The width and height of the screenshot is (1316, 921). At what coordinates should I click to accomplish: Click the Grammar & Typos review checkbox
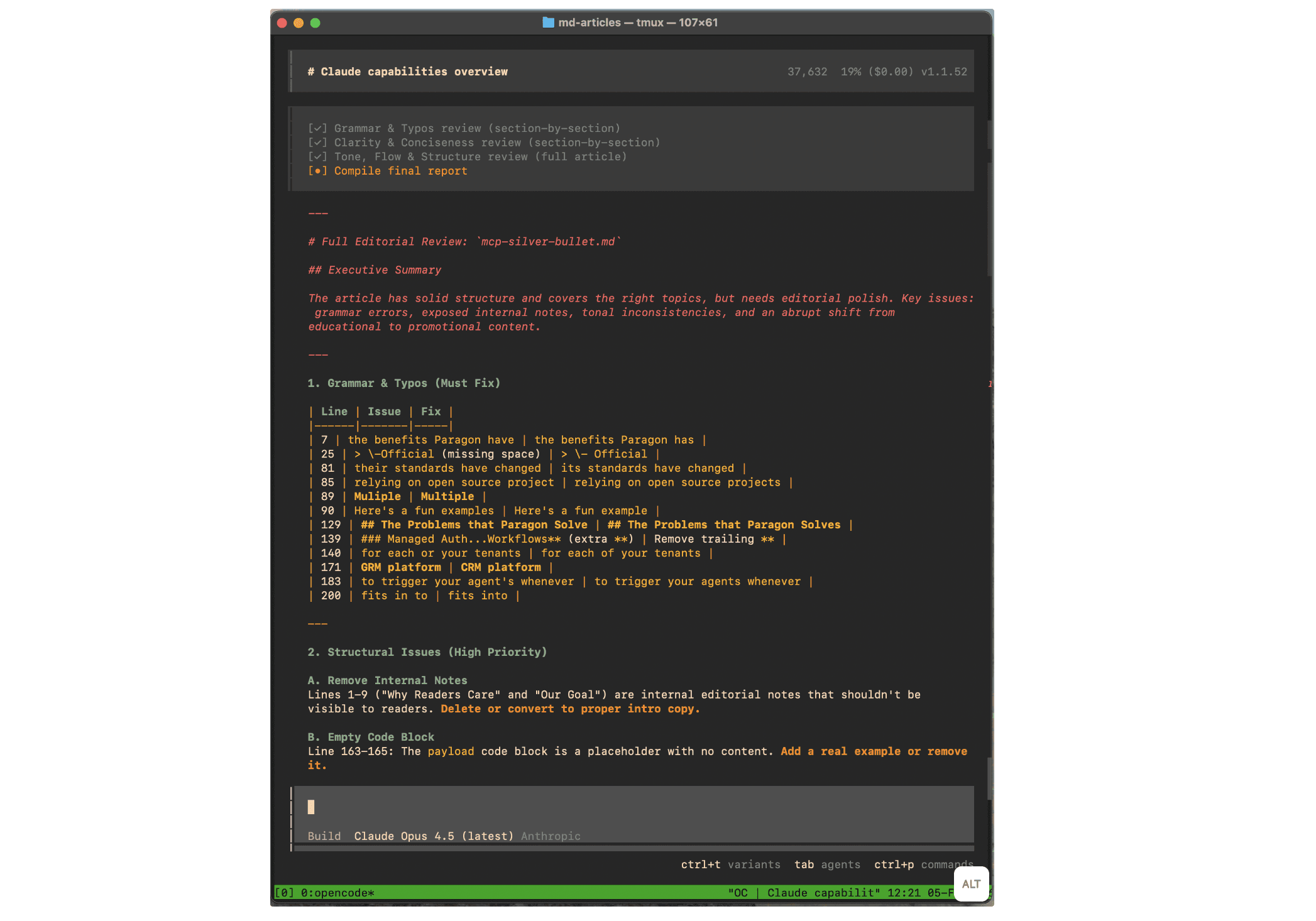[x=317, y=128]
